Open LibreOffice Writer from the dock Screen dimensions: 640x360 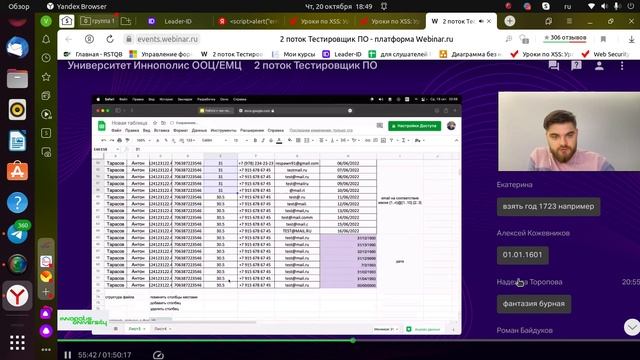tap(18, 140)
